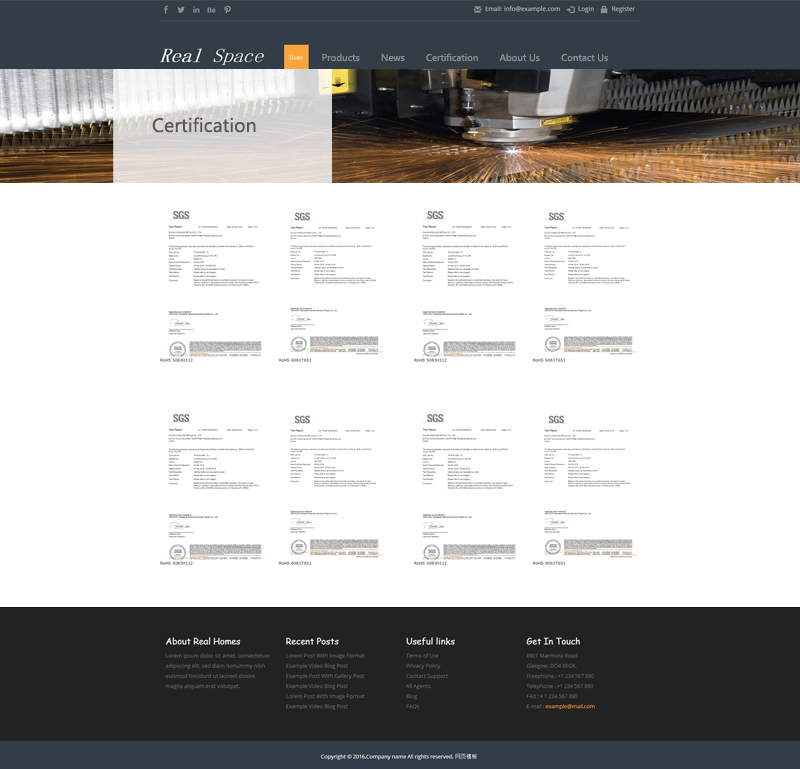Click the Pinterest icon
This screenshot has width=800, height=769.
coord(227,10)
